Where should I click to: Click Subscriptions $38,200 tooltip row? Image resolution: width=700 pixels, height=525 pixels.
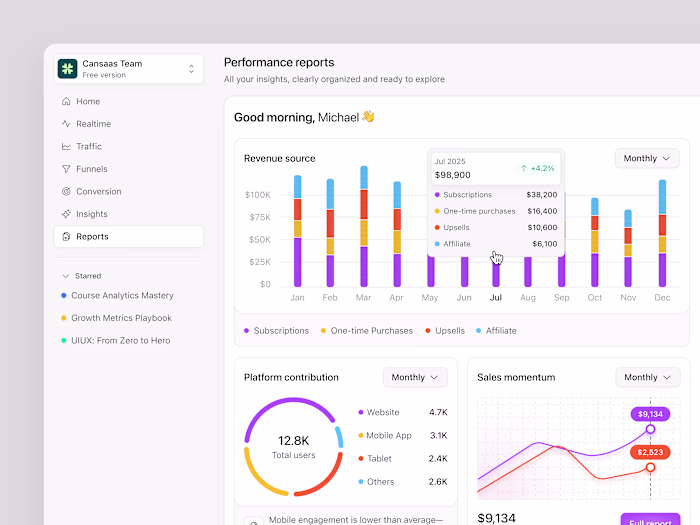pos(496,195)
